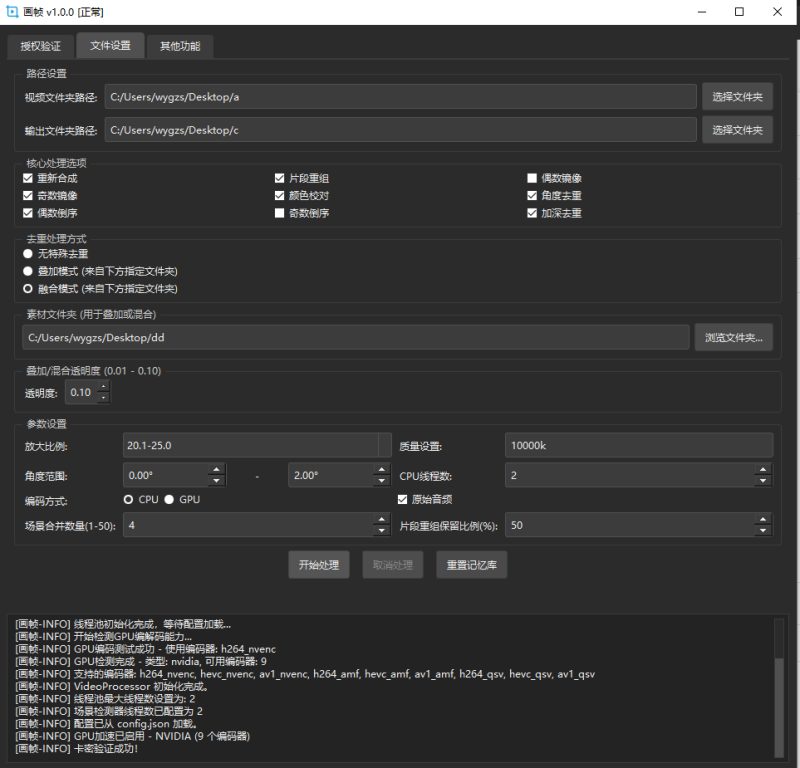Viewport: 800px width, 768px height.
Task: Choose GPU as the 编码方式
Action: coord(169,499)
